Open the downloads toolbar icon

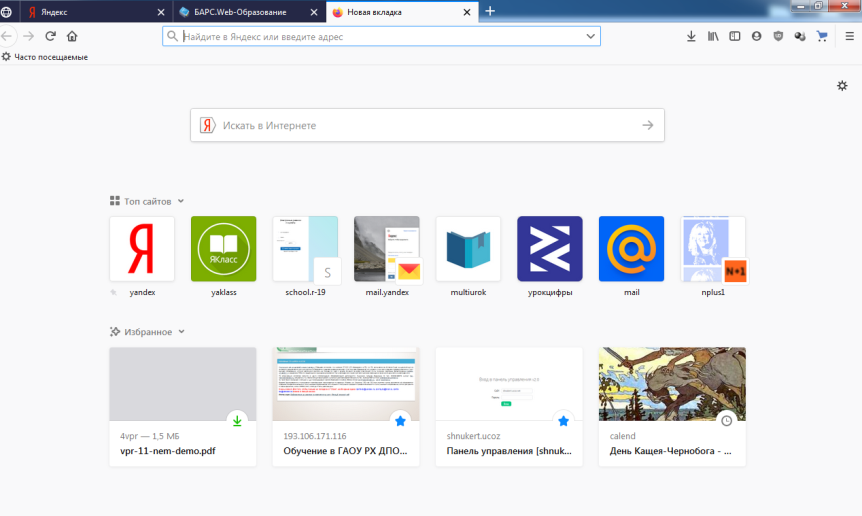pos(691,36)
